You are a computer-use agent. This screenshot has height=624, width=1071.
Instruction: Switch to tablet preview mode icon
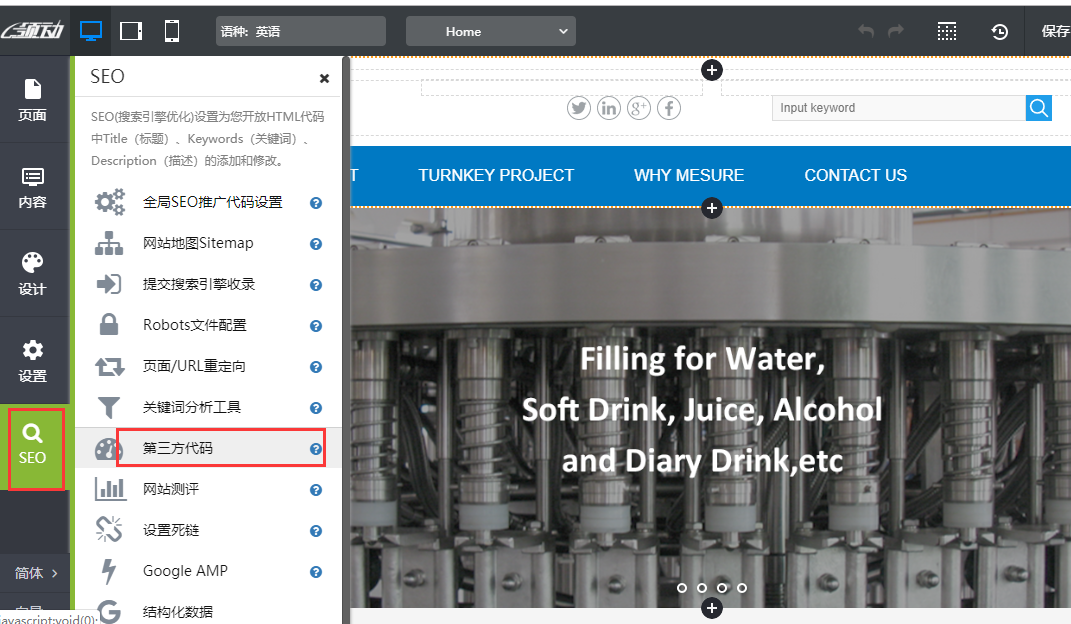tap(131, 31)
